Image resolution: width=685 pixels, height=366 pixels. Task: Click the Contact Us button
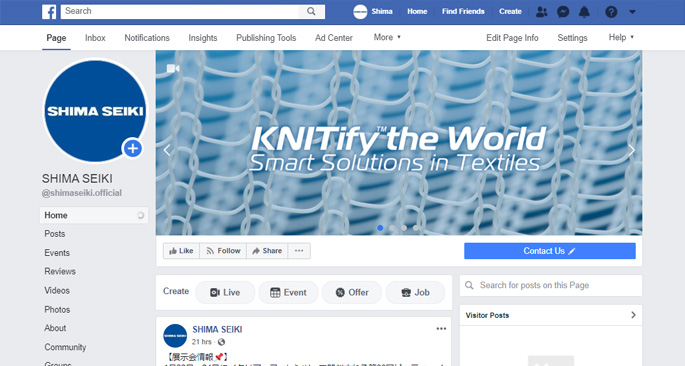point(550,251)
